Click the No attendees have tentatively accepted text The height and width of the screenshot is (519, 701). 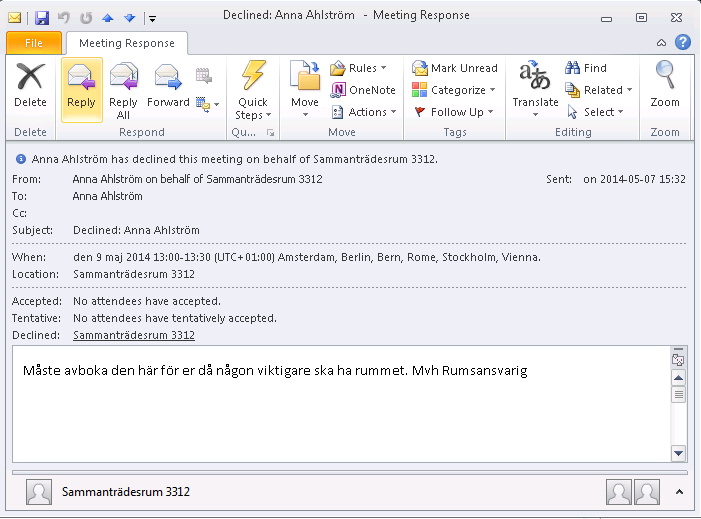pyautogui.click(x=175, y=318)
